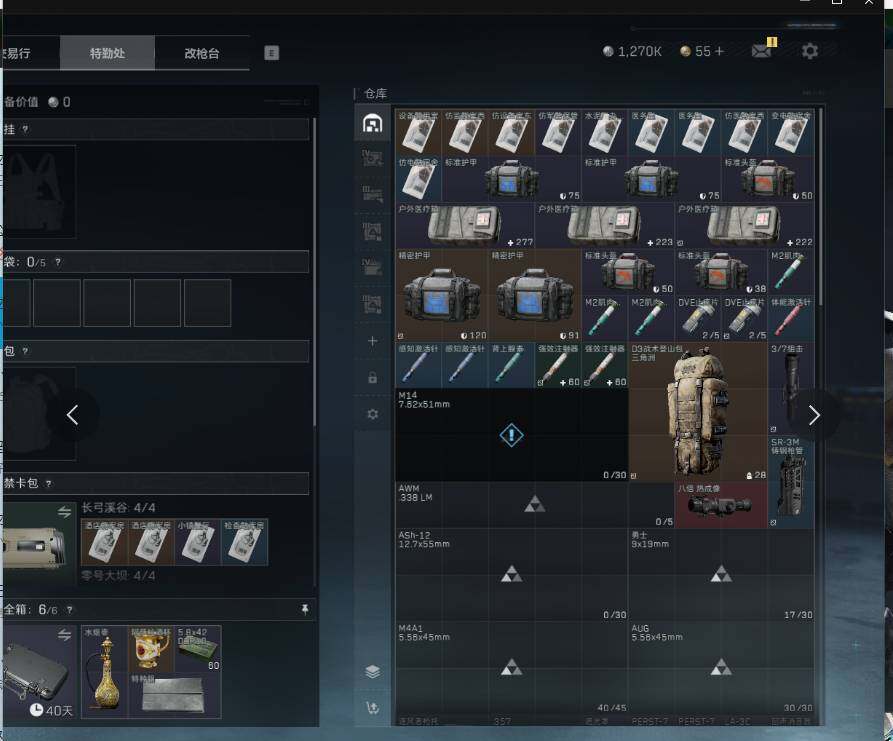Go to previous screen with left arrow

pyautogui.click(x=72, y=415)
